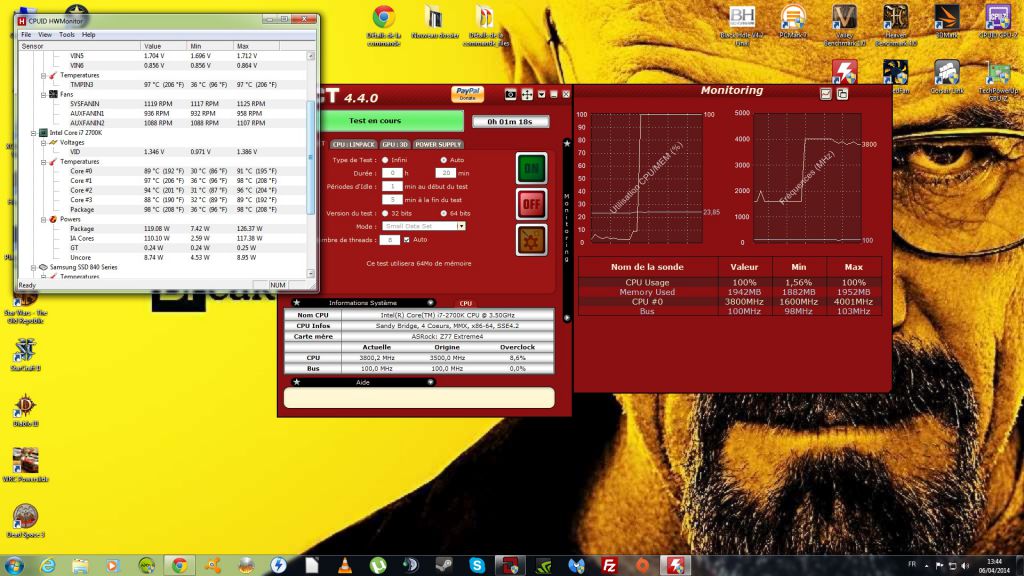Select the Core #1 temperature row

click(163, 181)
